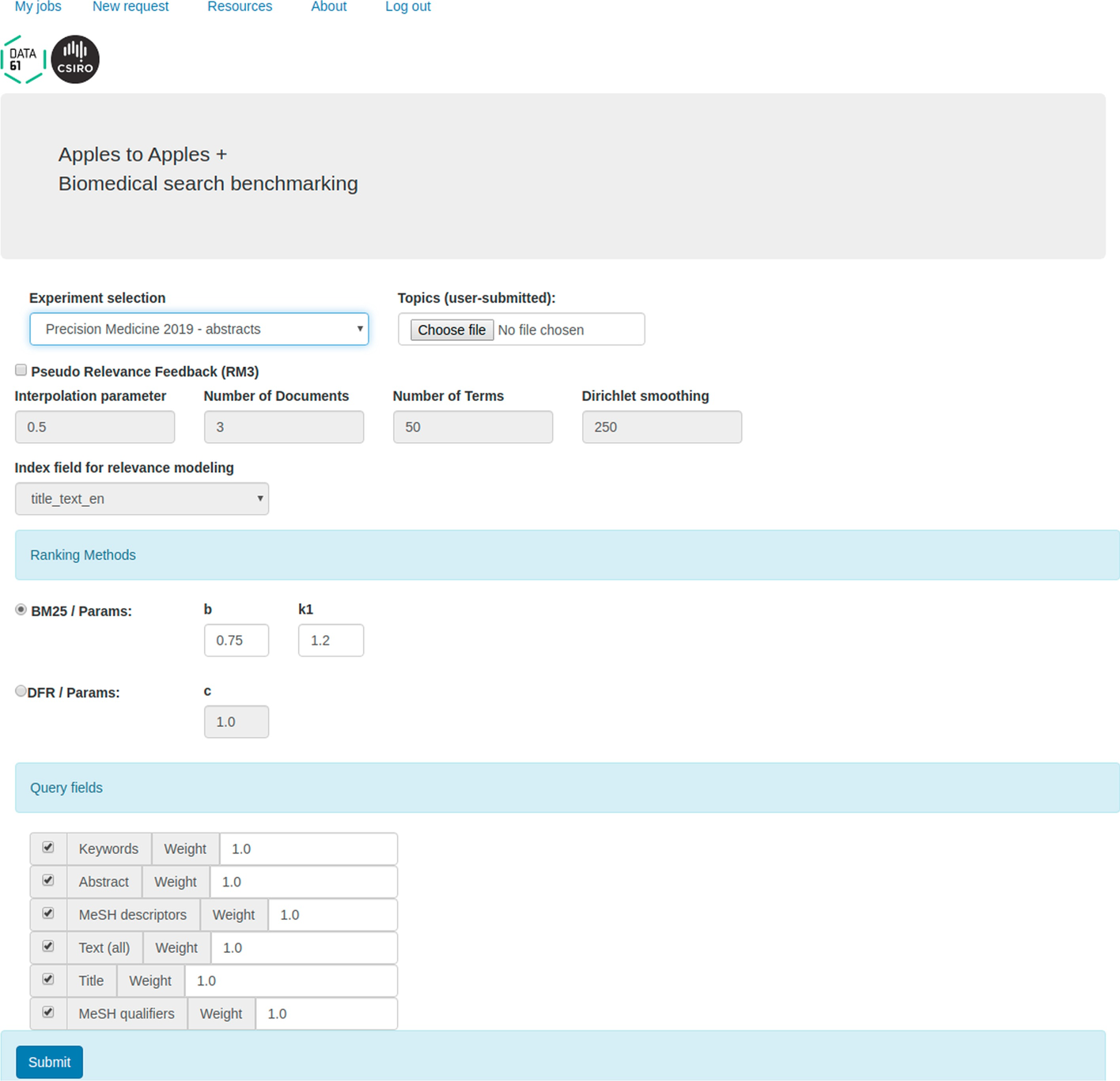Click the Number of Documents field
1120x1081 pixels.
[284, 427]
